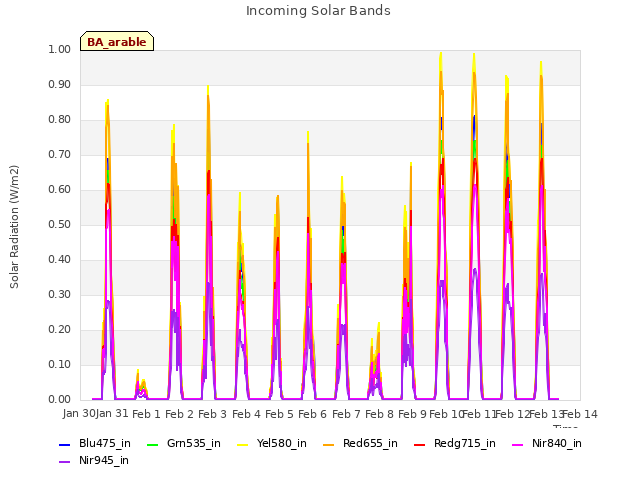Click the Feb 11 x-axis date label

[x=479, y=414]
